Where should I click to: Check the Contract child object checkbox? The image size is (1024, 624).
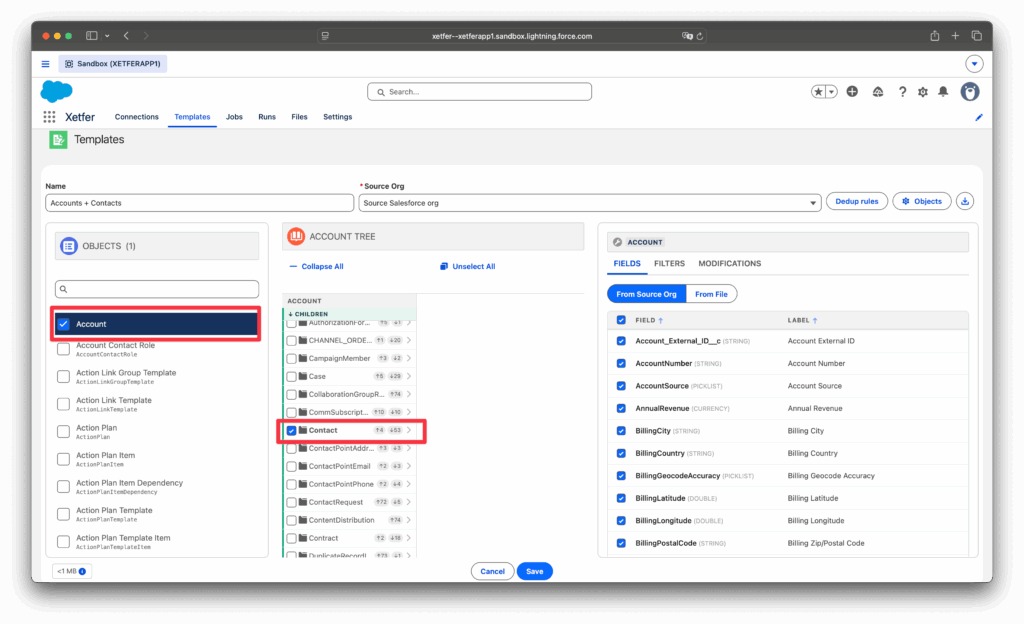click(291, 538)
